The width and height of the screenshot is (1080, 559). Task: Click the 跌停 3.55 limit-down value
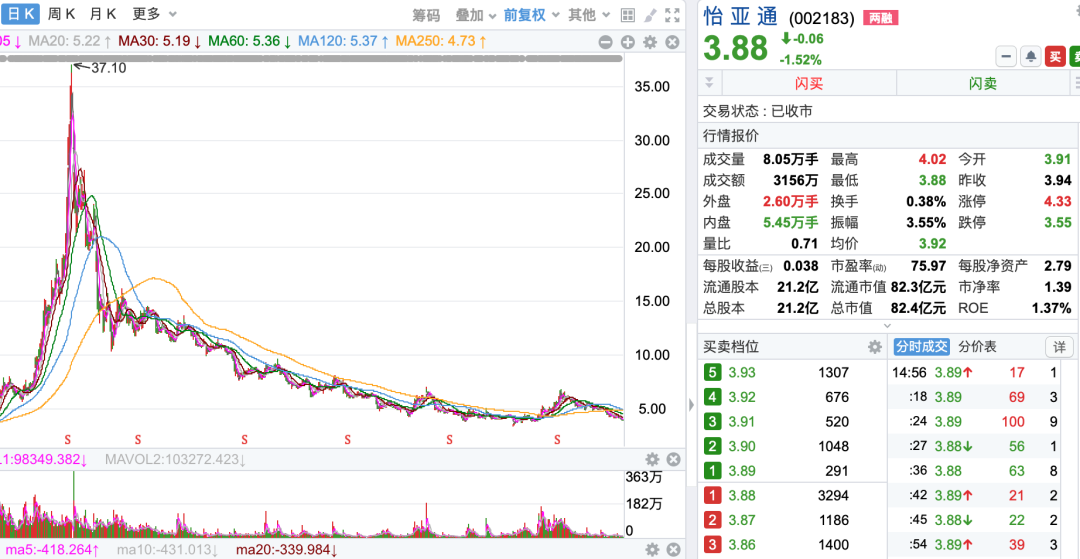(1057, 222)
